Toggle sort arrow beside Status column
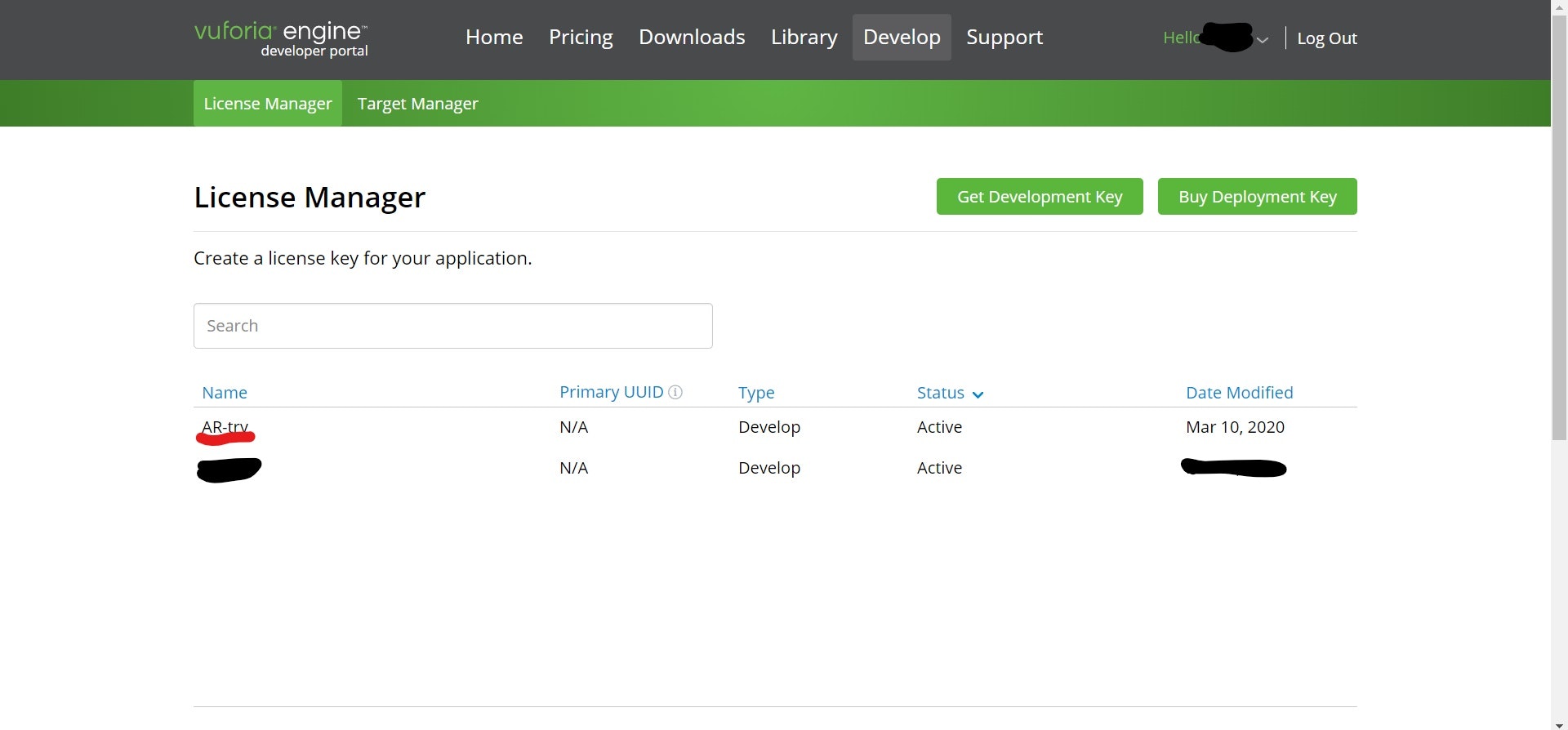This screenshot has width=1568, height=730. (978, 394)
